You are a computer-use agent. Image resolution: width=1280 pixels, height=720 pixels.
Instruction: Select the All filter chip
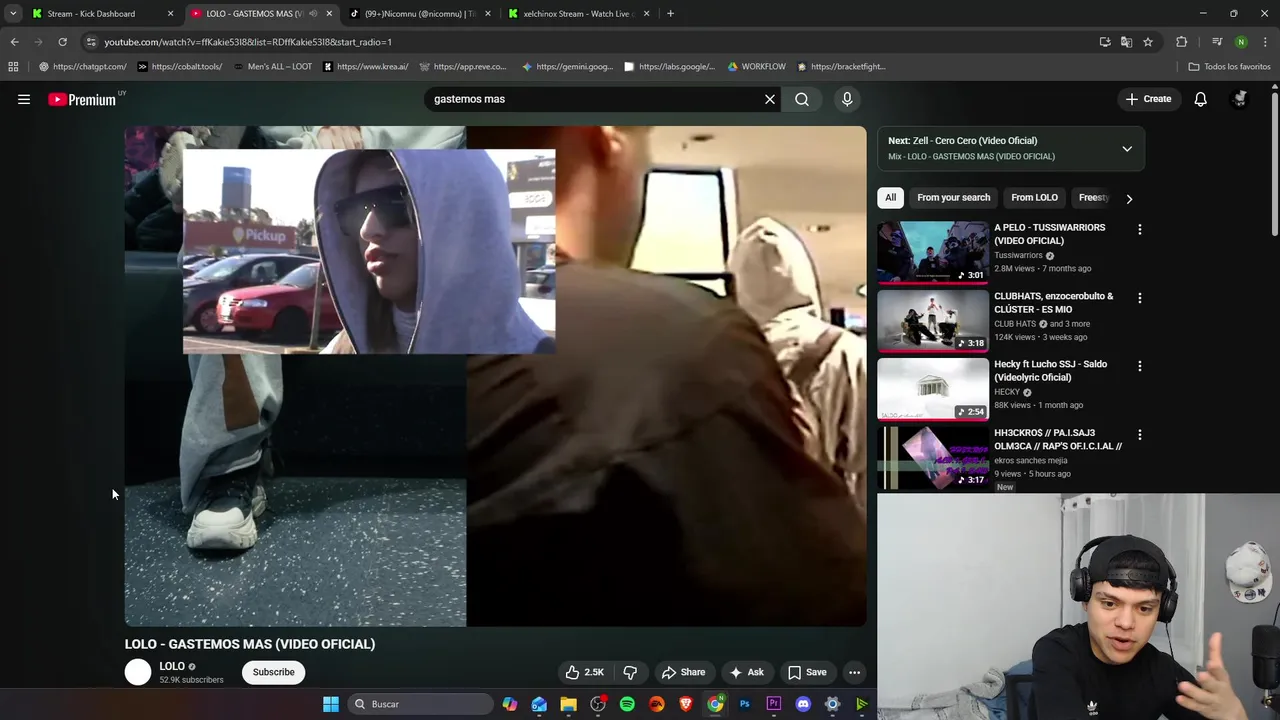coord(890,198)
